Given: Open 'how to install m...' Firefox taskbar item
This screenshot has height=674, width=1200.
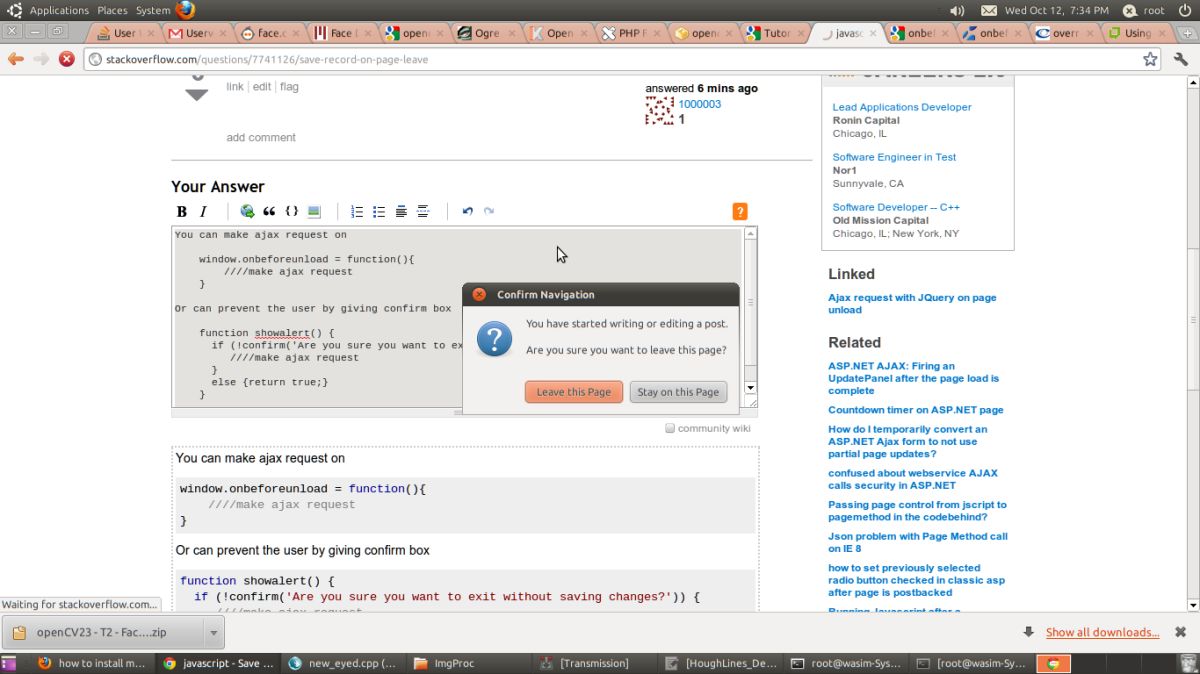Looking at the screenshot, I should point(92,663).
